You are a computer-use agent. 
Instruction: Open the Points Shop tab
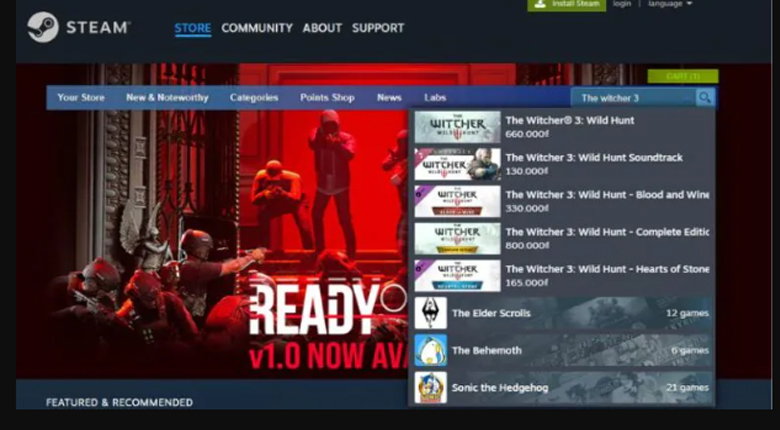pos(327,98)
